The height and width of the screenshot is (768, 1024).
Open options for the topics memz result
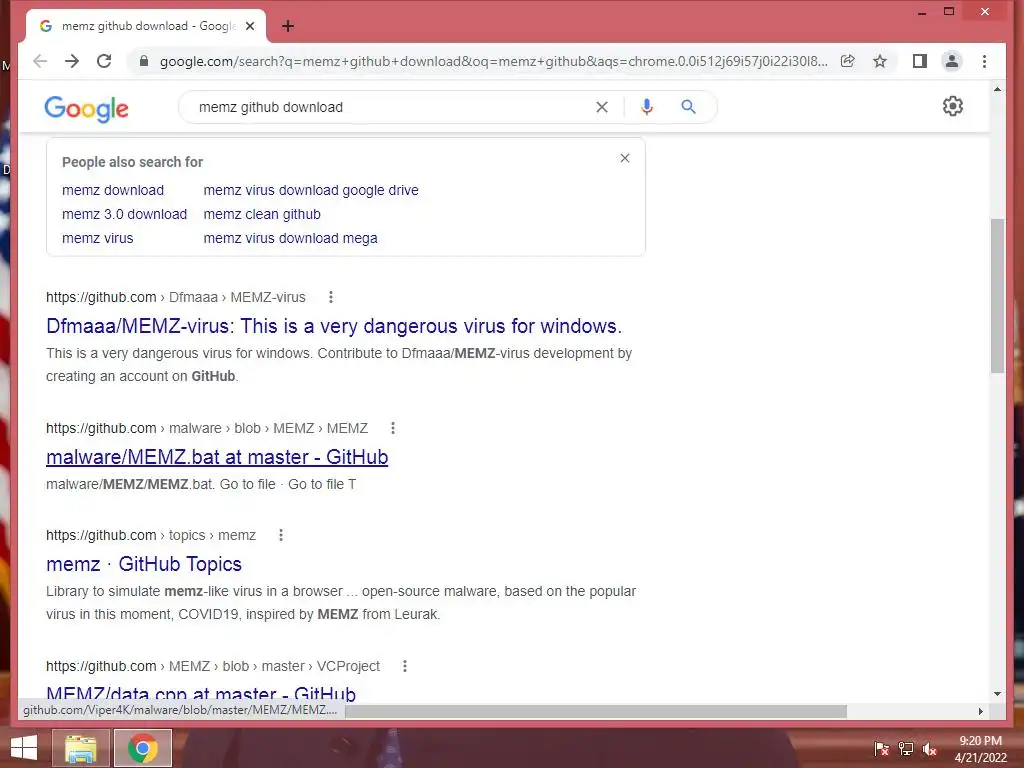[281, 536]
